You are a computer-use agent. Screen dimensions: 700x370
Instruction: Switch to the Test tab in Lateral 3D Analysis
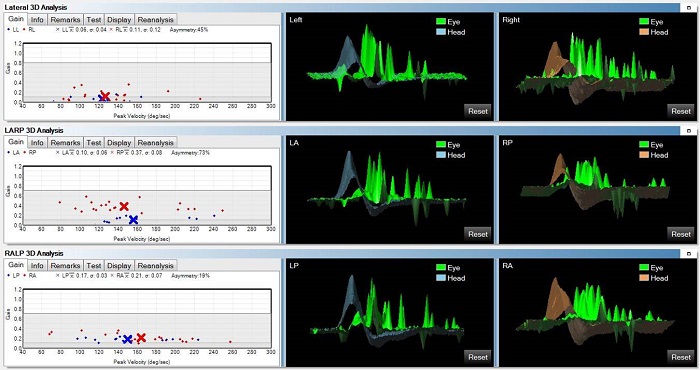pos(94,20)
